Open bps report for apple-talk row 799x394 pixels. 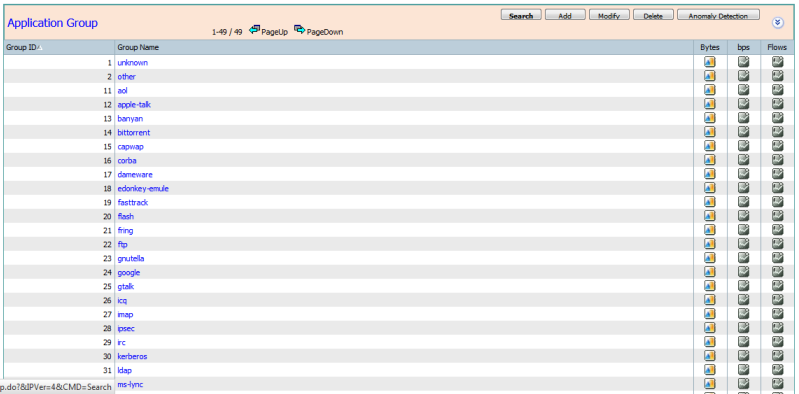[743, 104]
